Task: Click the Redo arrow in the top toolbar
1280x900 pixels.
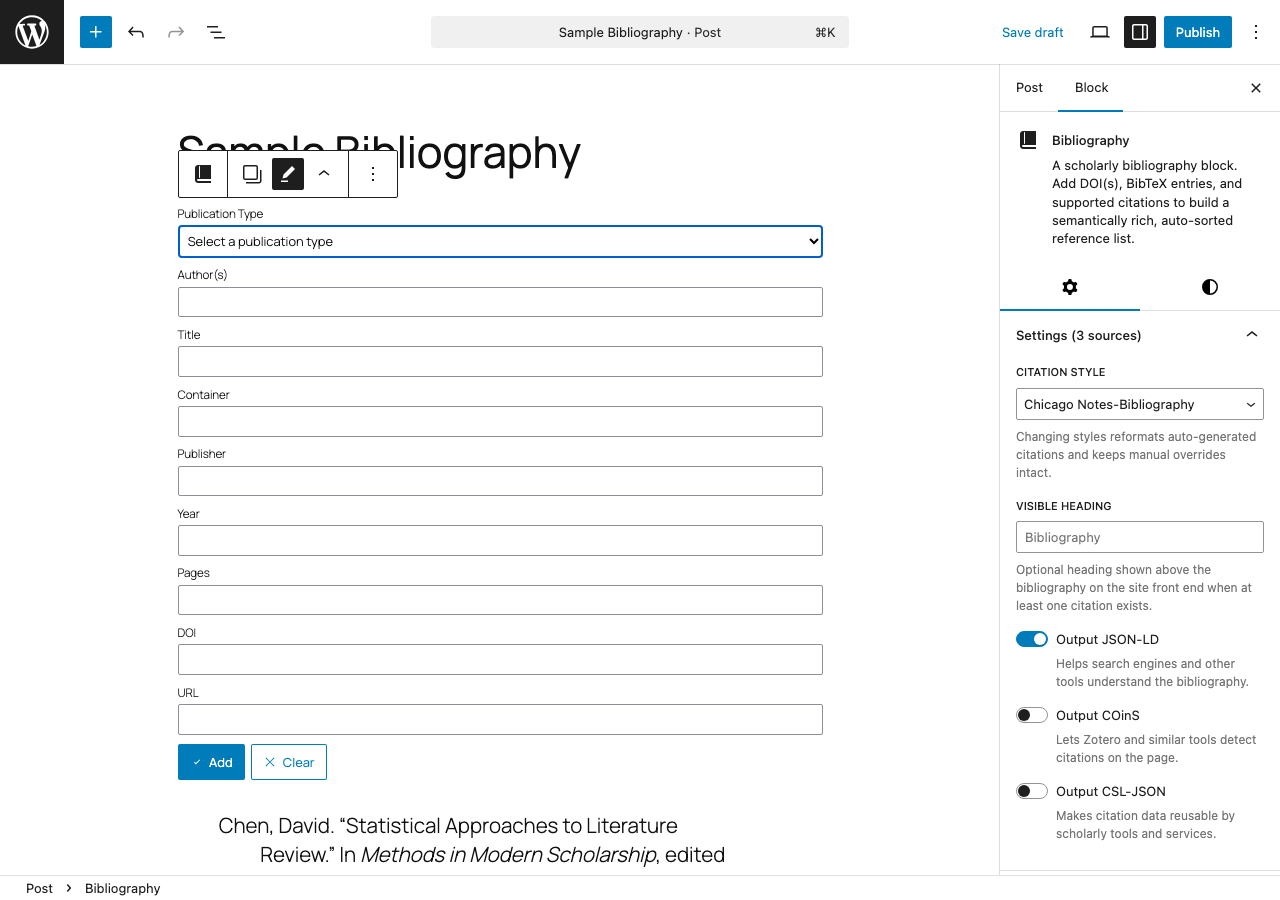Action: 176,32
